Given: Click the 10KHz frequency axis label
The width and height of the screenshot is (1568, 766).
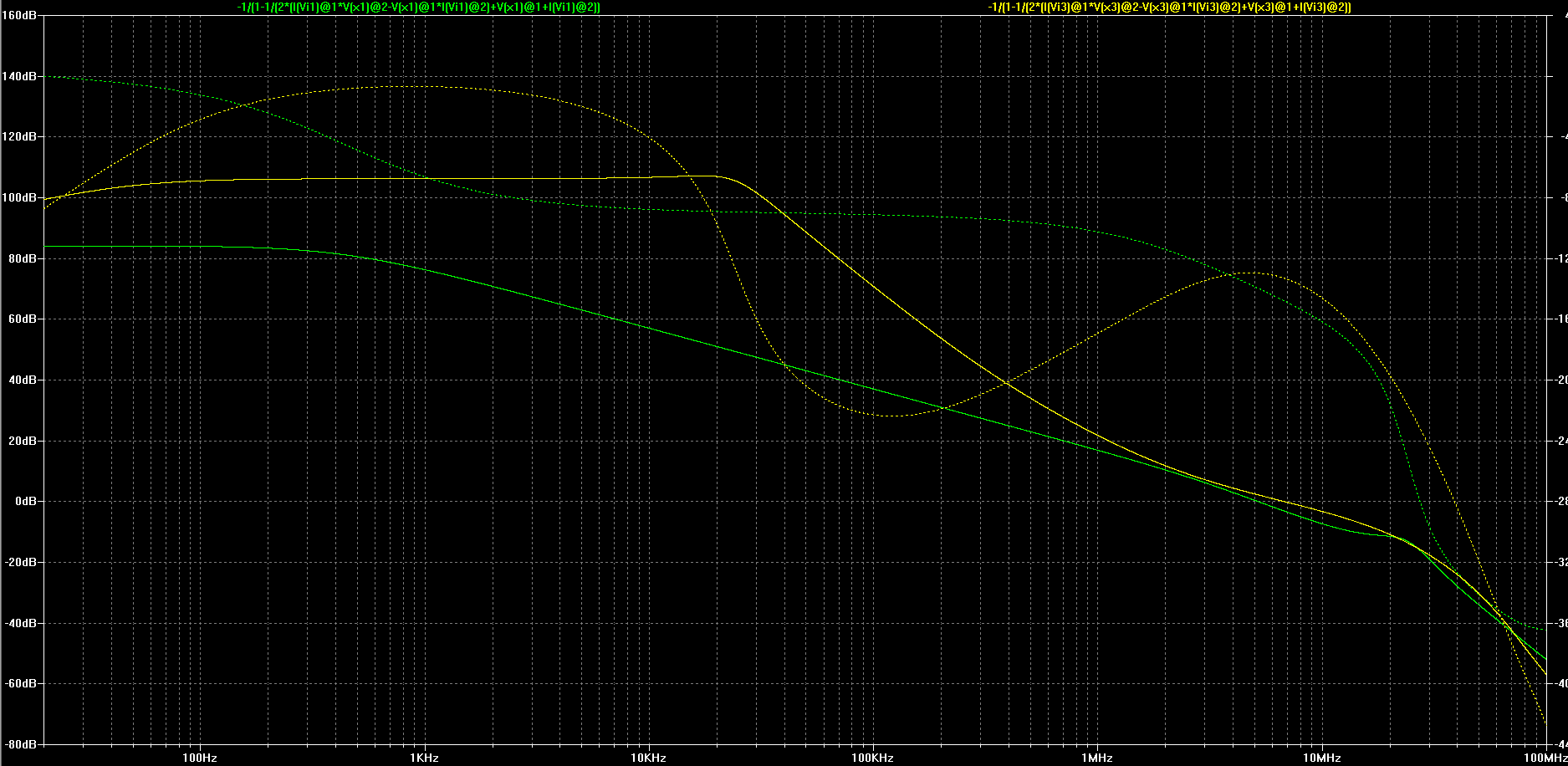Looking at the screenshot, I should (x=648, y=758).
